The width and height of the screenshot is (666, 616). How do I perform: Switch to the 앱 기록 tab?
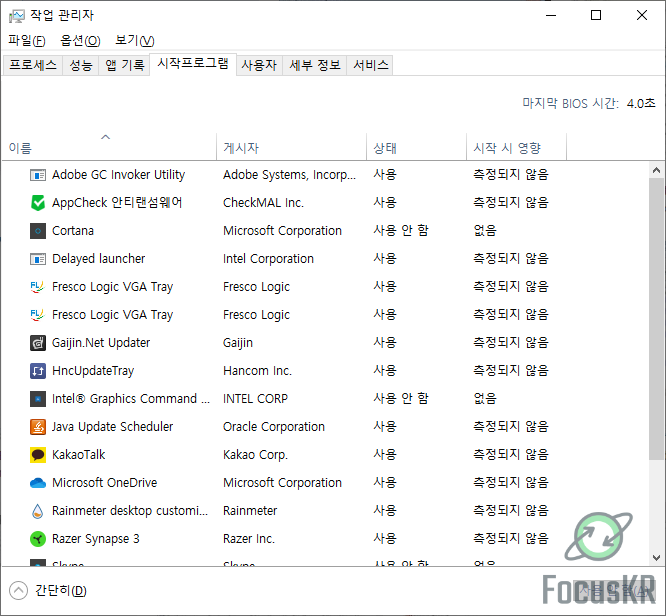click(x=124, y=65)
